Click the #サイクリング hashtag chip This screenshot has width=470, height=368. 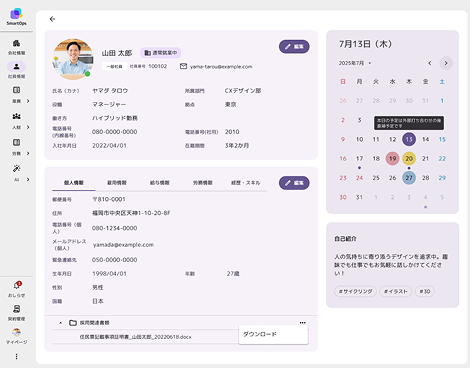(x=355, y=291)
